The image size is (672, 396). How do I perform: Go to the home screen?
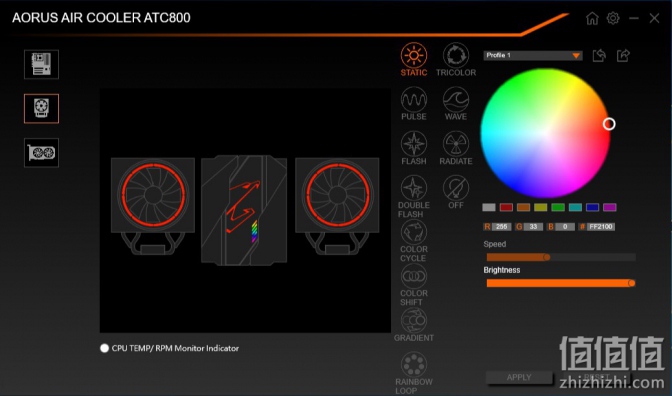pyautogui.click(x=592, y=18)
